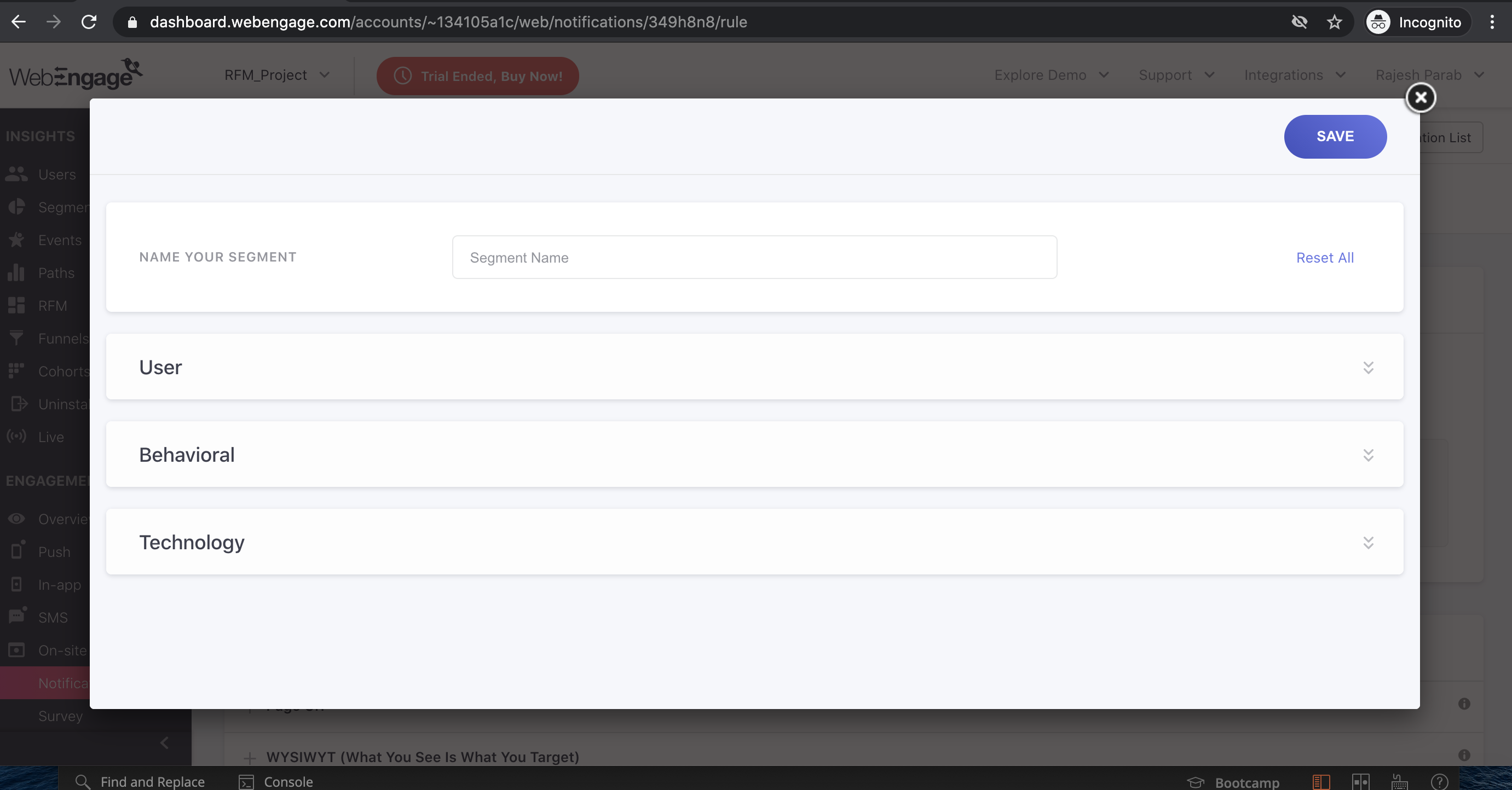Click the help question mark icon
The width and height of the screenshot is (1512, 790).
click(1439, 781)
